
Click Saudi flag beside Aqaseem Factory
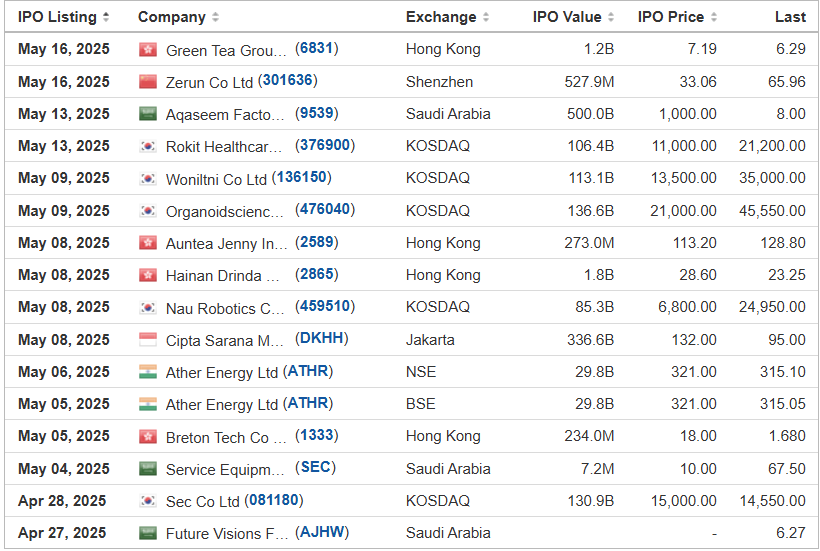coord(148,114)
